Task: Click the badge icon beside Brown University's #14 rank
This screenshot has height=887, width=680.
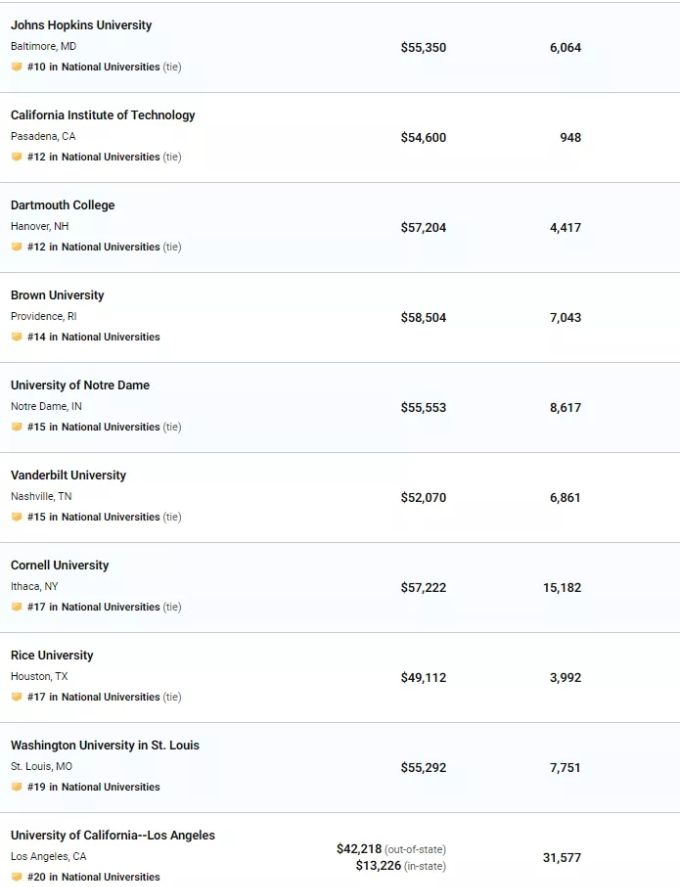Action: tap(16, 337)
